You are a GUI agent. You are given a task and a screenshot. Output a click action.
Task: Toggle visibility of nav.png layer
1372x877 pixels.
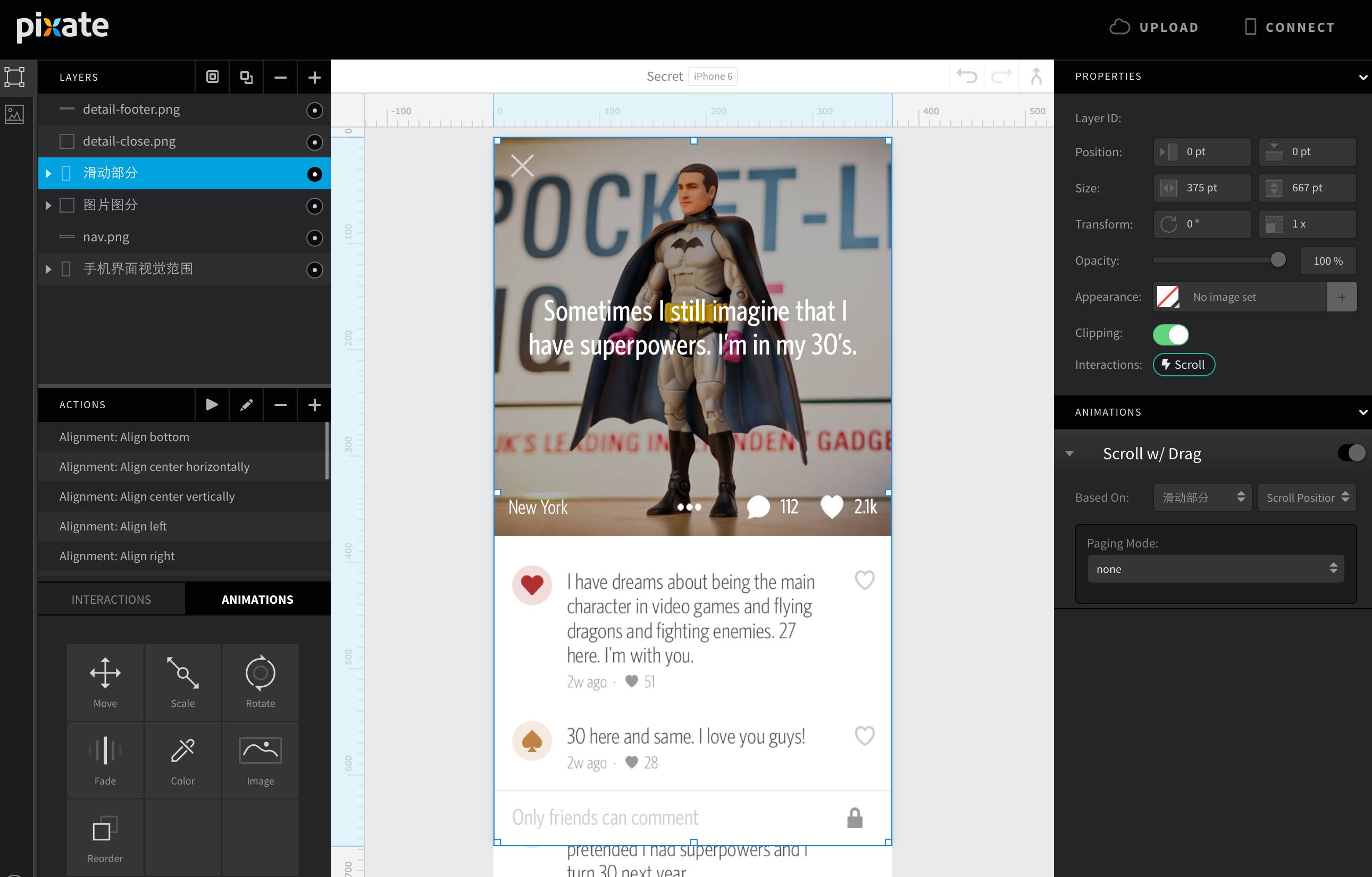click(314, 238)
